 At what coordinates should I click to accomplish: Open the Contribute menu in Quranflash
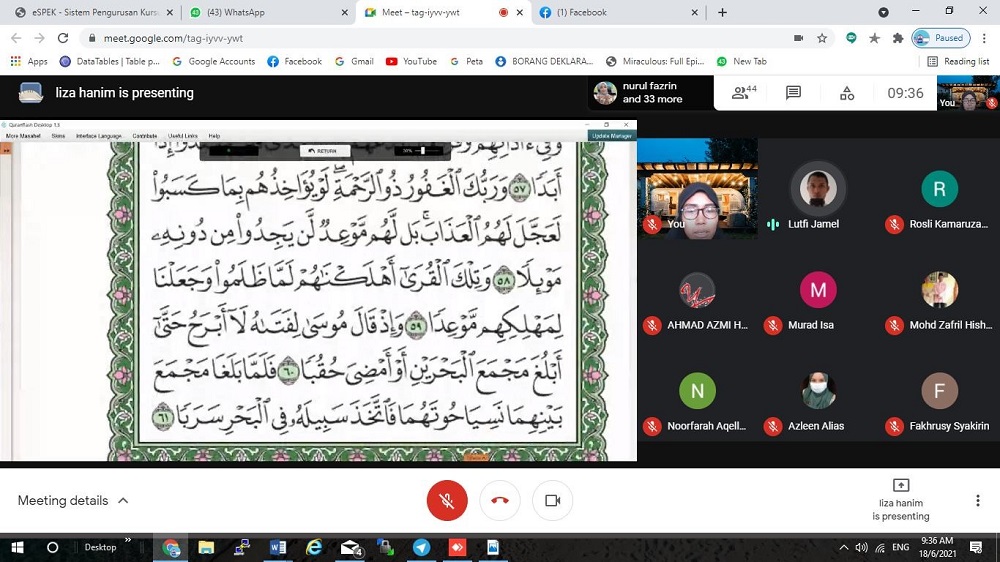click(145, 136)
